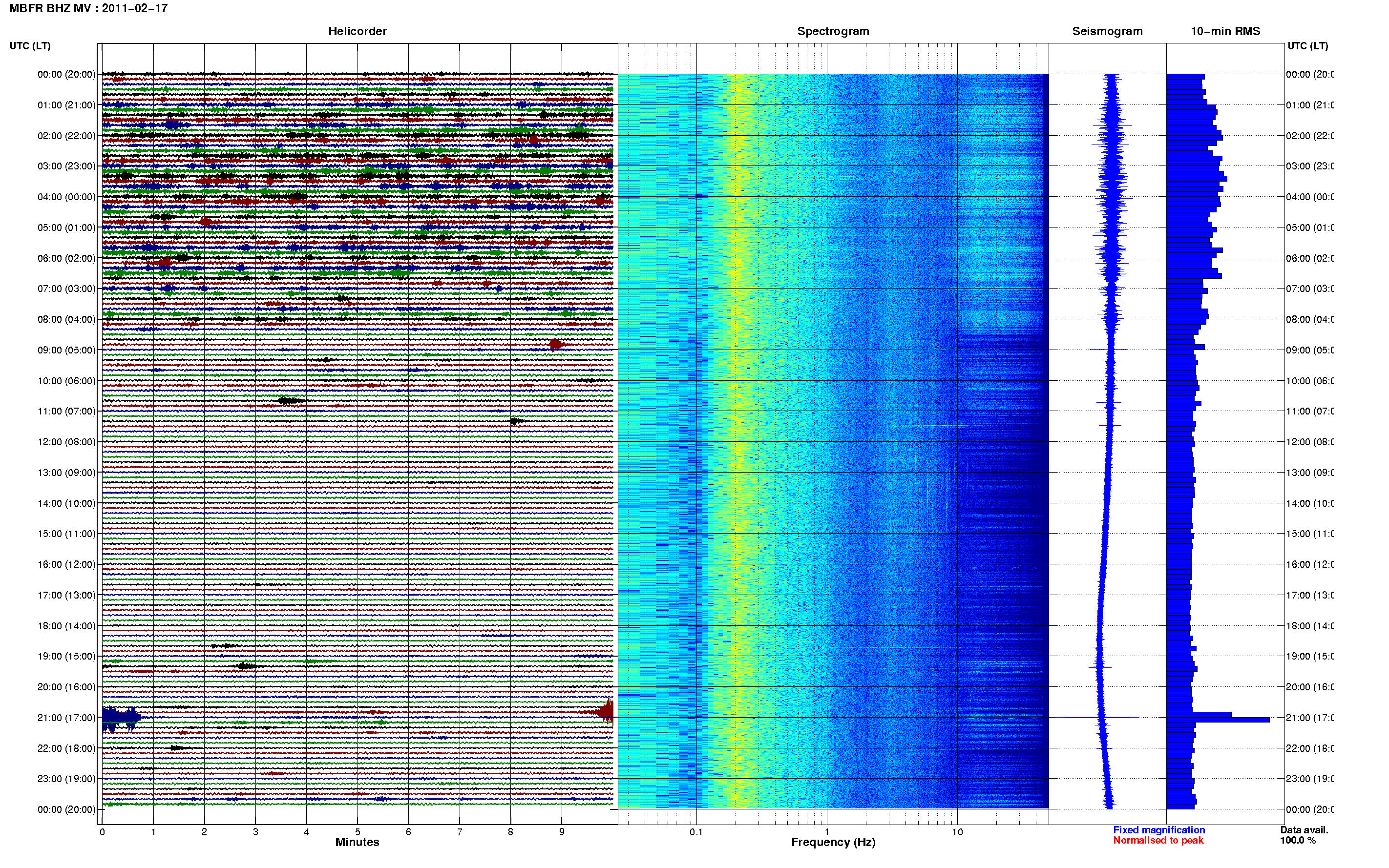The height and width of the screenshot is (868, 1389).
Task: Select the '05:00 (01:00)' time label
Action: coord(66,228)
